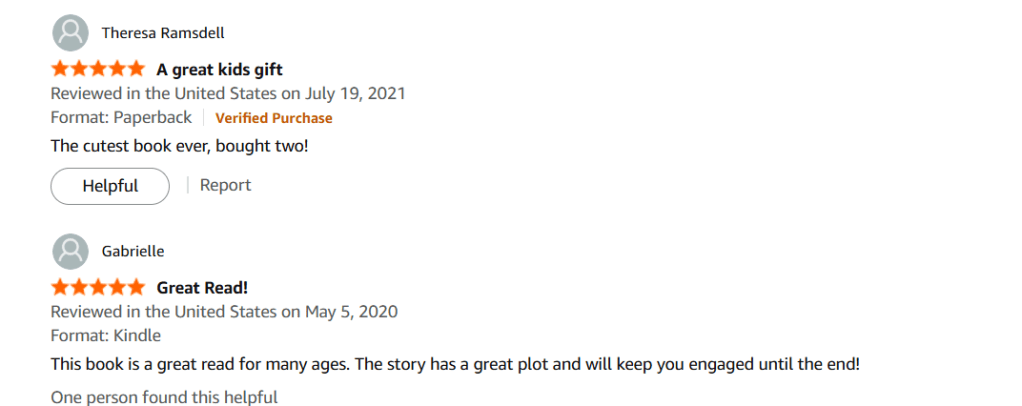
Task: Click 'One person found this helpful' text
Action: (164, 397)
